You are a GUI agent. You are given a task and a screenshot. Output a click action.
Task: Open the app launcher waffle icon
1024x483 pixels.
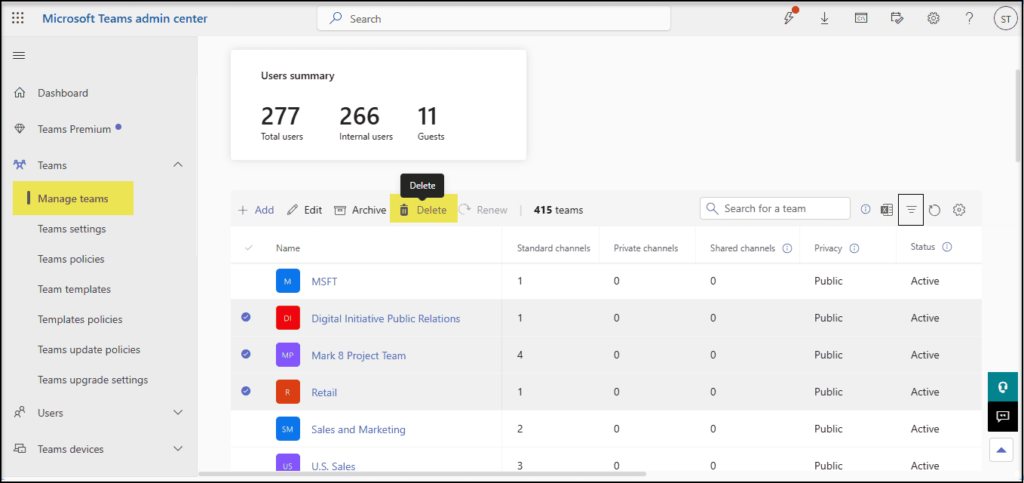18,18
